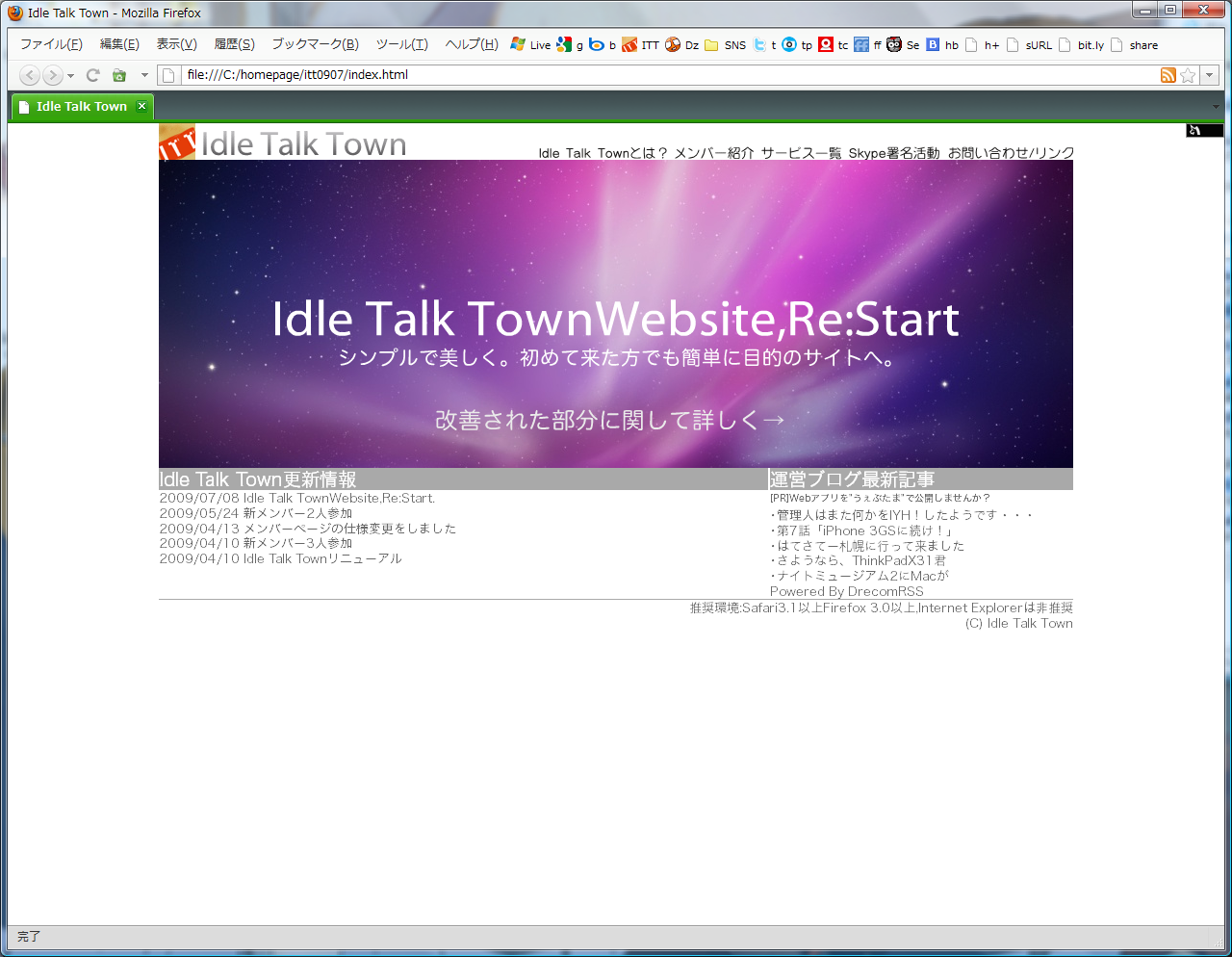The width and height of the screenshot is (1232, 957).
Task: Go forward with the Forward arrow
Action: pos(53,75)
